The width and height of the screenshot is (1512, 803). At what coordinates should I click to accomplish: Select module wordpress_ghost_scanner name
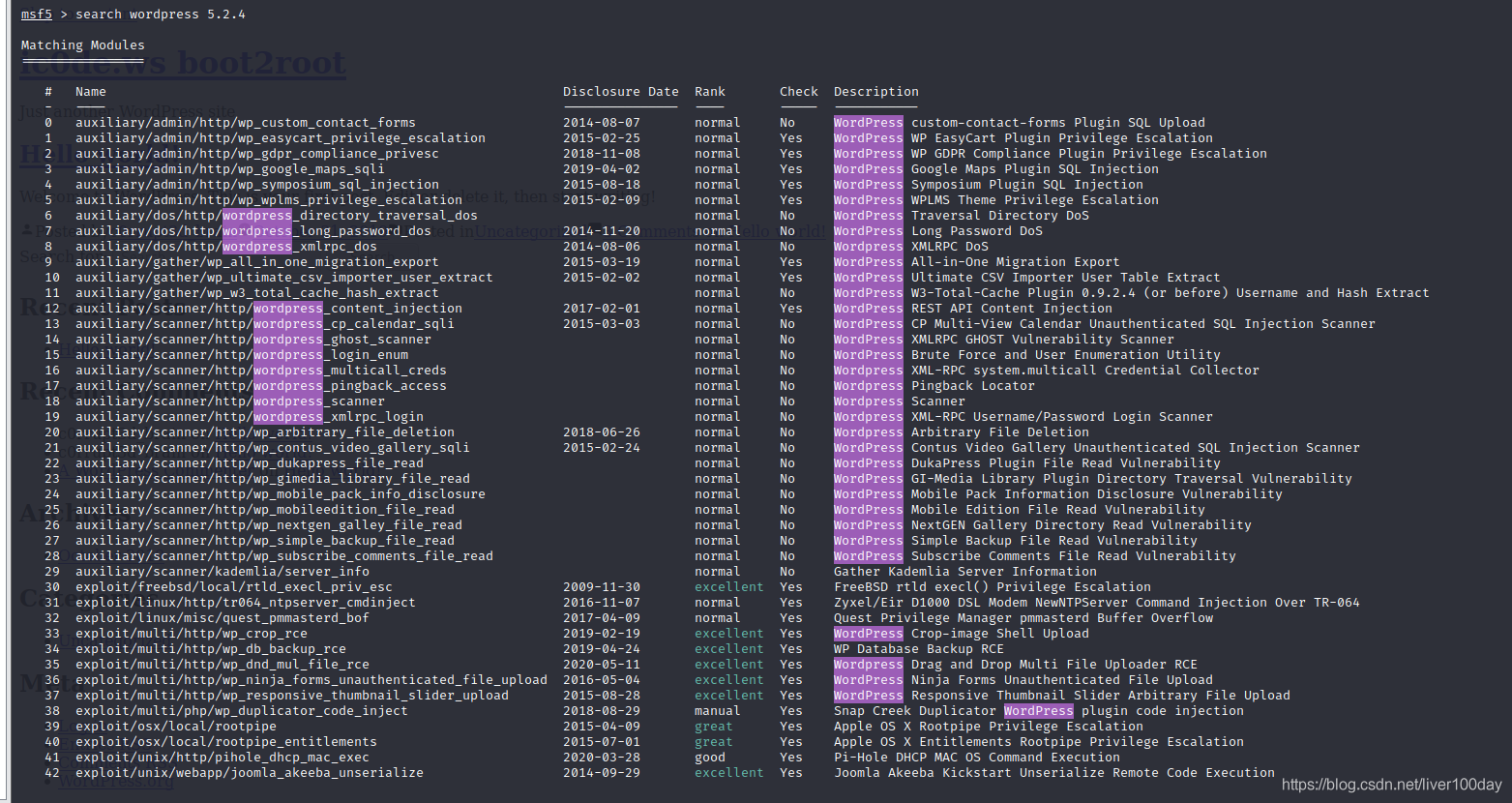[x=253, y=340]
